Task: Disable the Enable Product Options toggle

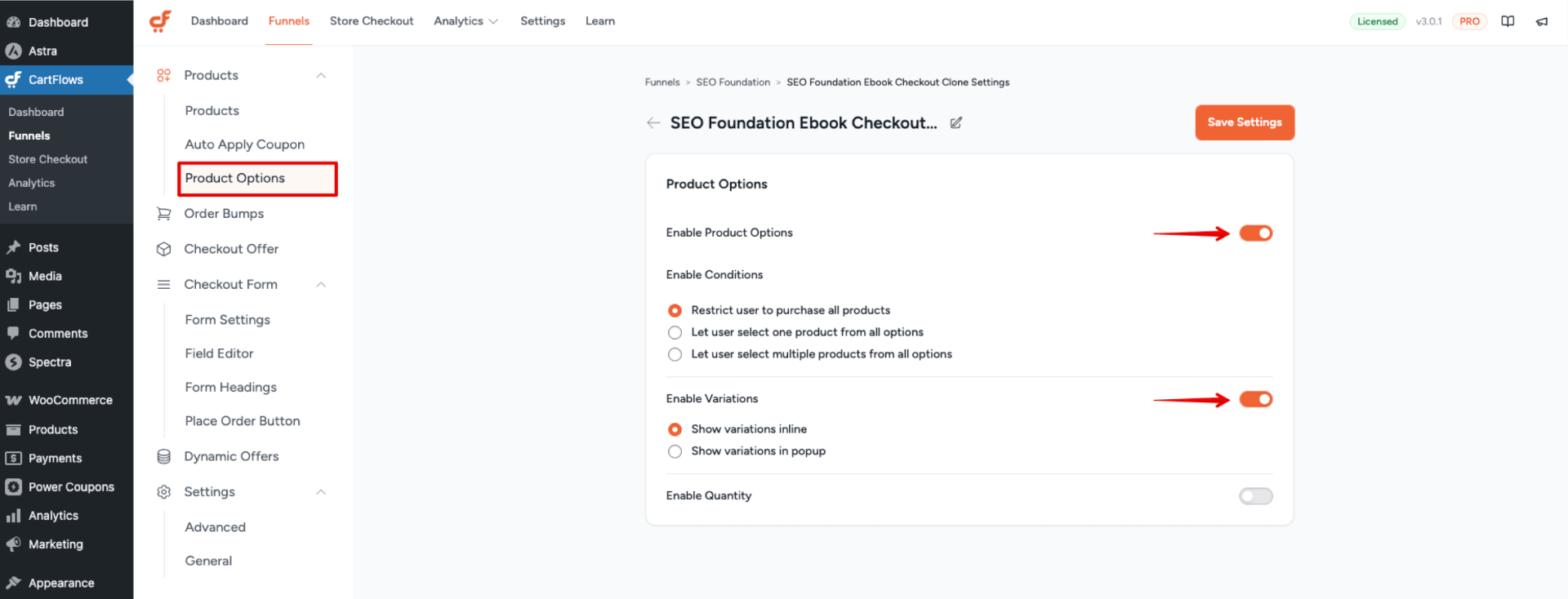Action: click(x=1256, y=233)
